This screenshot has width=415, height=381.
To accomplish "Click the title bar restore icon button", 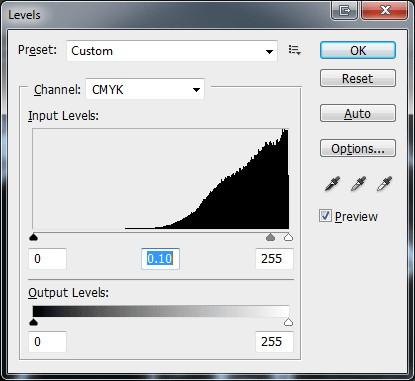I will point(344,10).
